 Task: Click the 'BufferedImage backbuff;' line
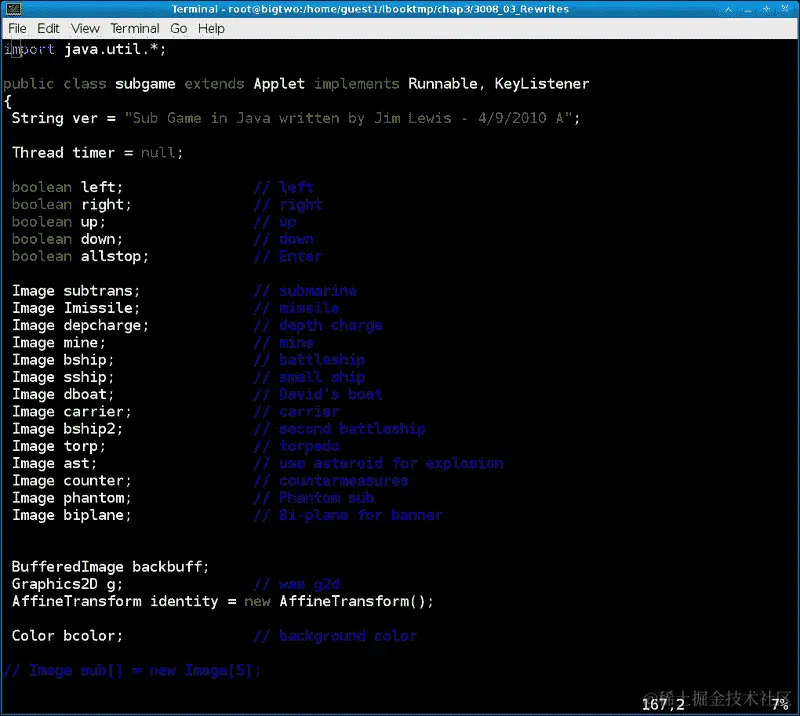(x=110, y=567)
